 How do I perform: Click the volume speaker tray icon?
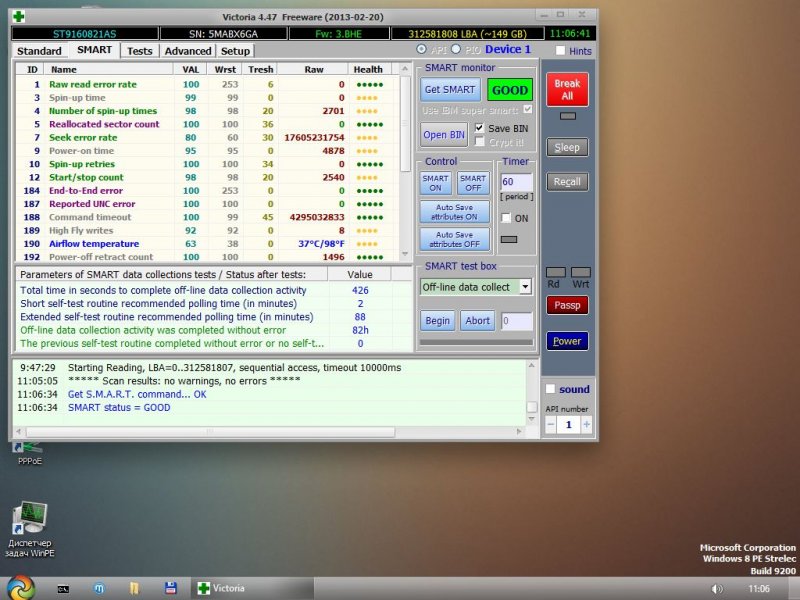tap(716, 589)
